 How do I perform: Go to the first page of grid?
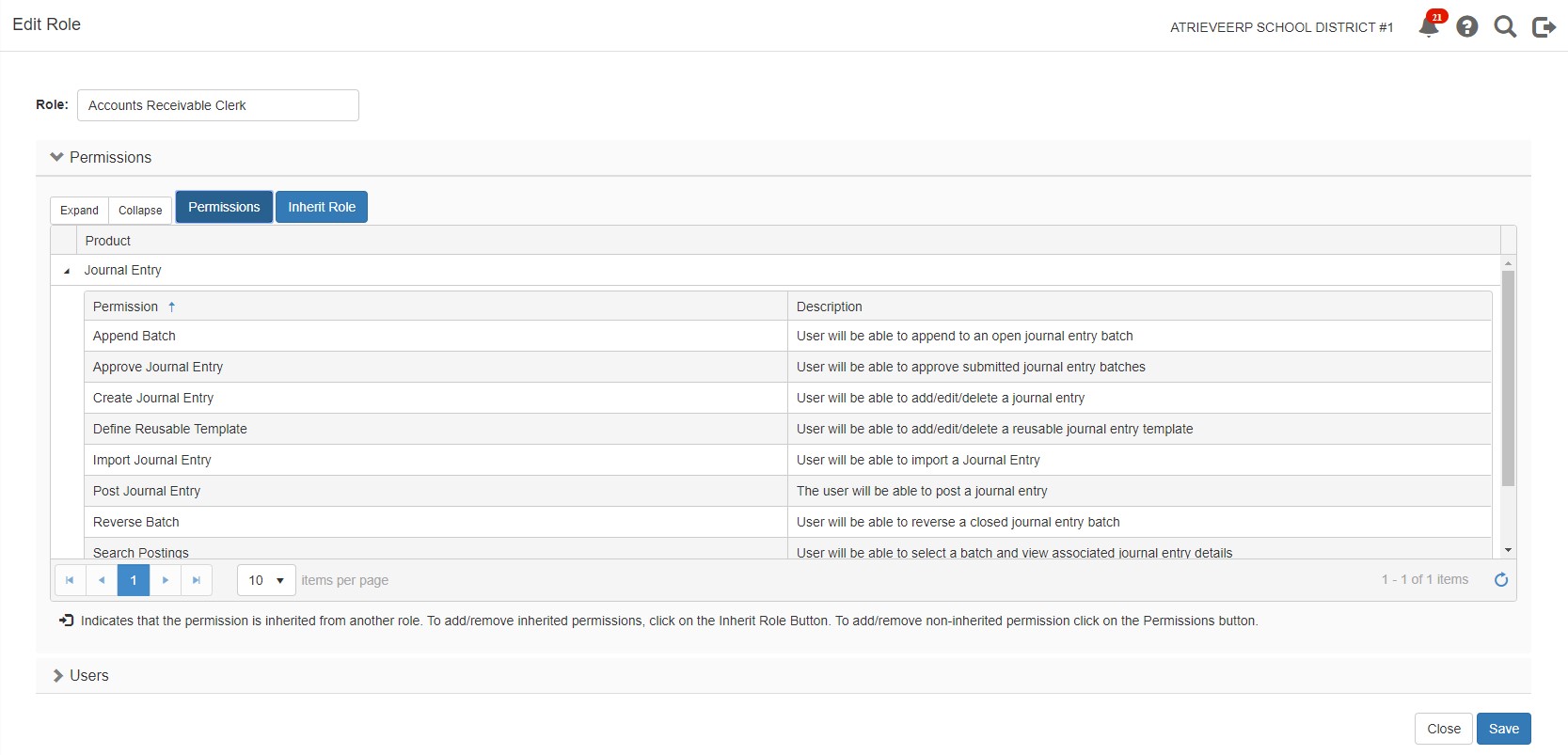coord(70,580)
